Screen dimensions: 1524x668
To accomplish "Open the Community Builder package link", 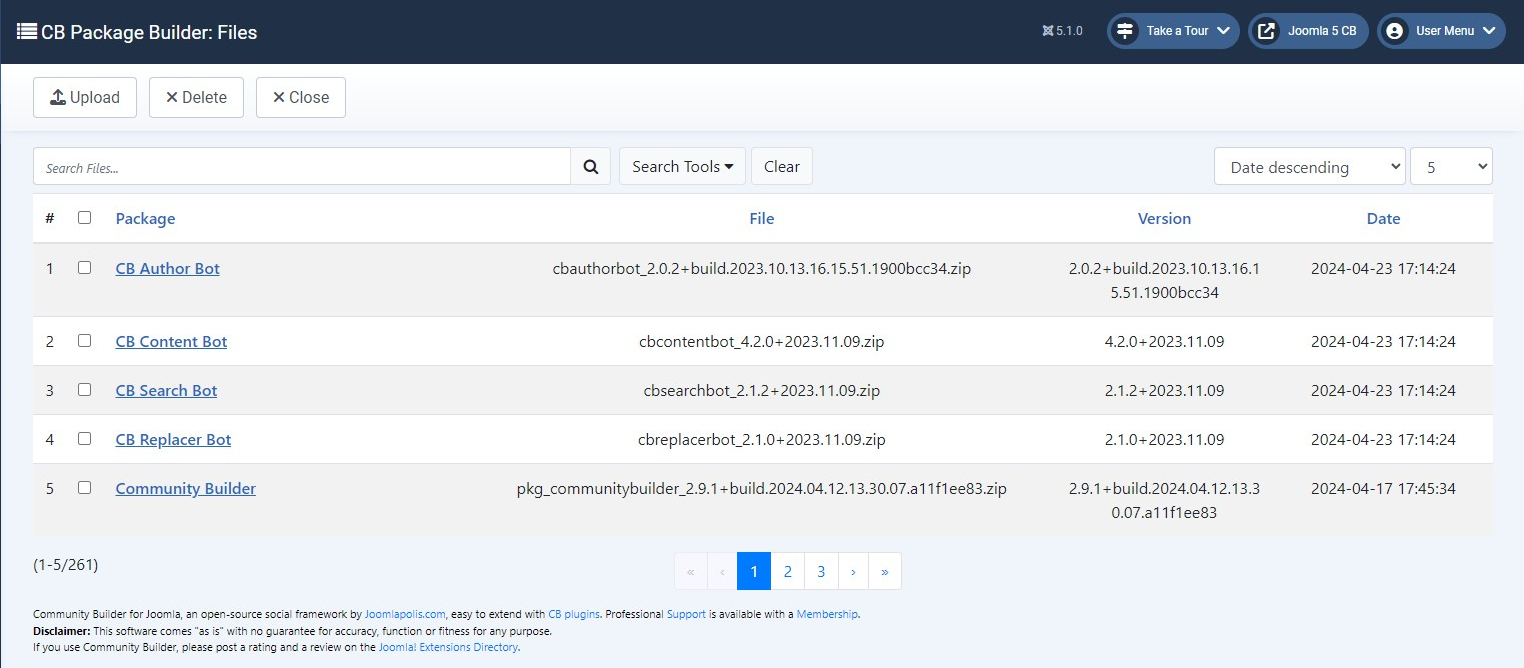I will (x=186, y=488).
